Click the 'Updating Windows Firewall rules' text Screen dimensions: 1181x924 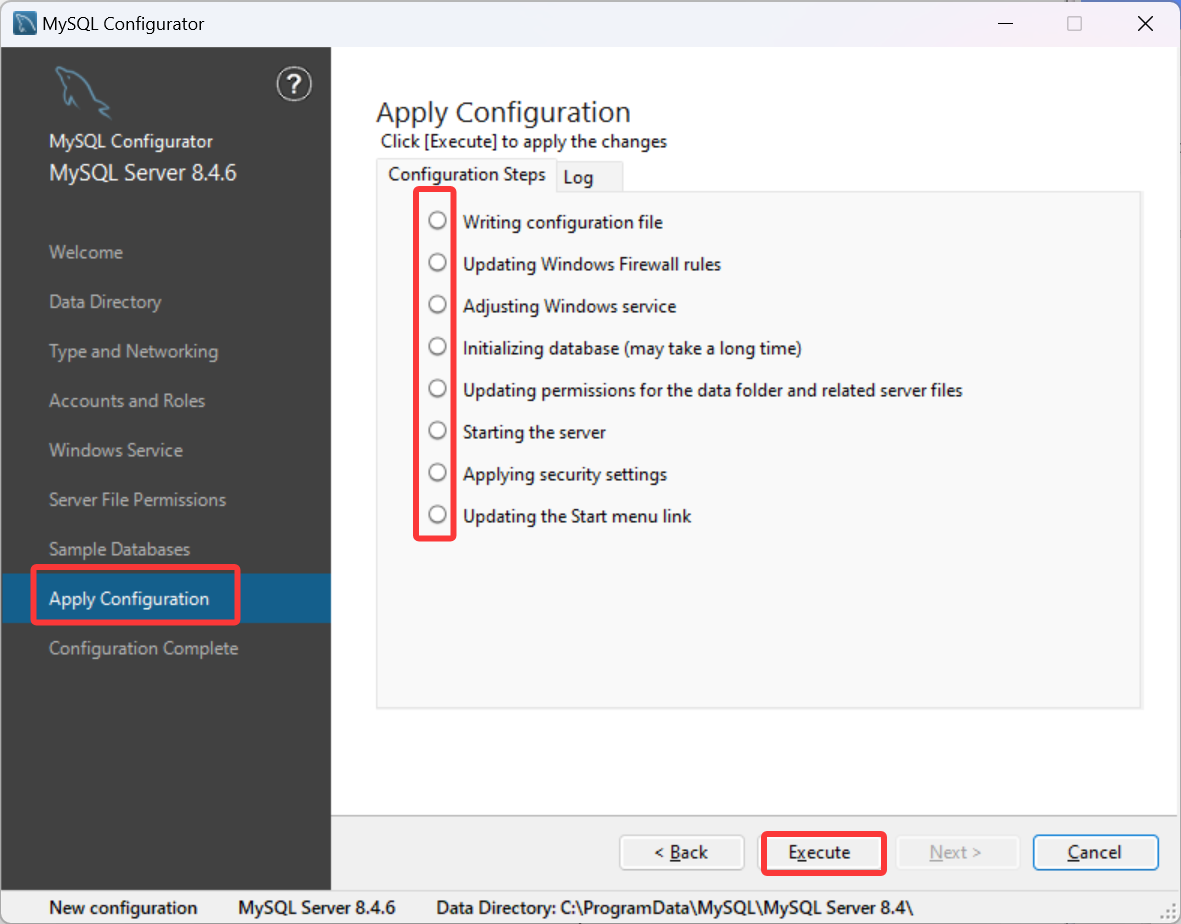(x=592, y=264)
